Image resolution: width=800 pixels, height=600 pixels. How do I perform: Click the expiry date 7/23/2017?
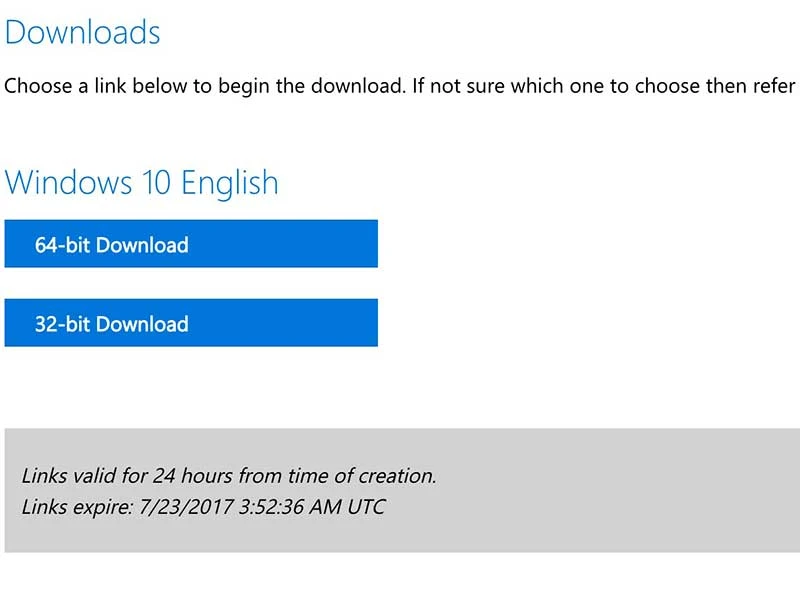[182, 507]
